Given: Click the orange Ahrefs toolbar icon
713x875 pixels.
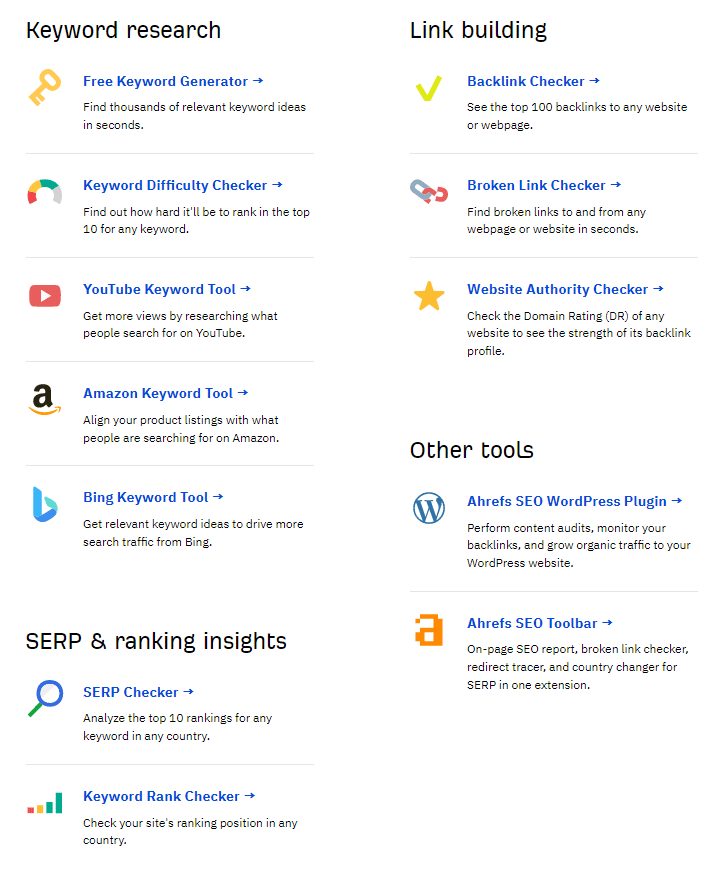Looking at the screenshot, I should tap(428, 630).
